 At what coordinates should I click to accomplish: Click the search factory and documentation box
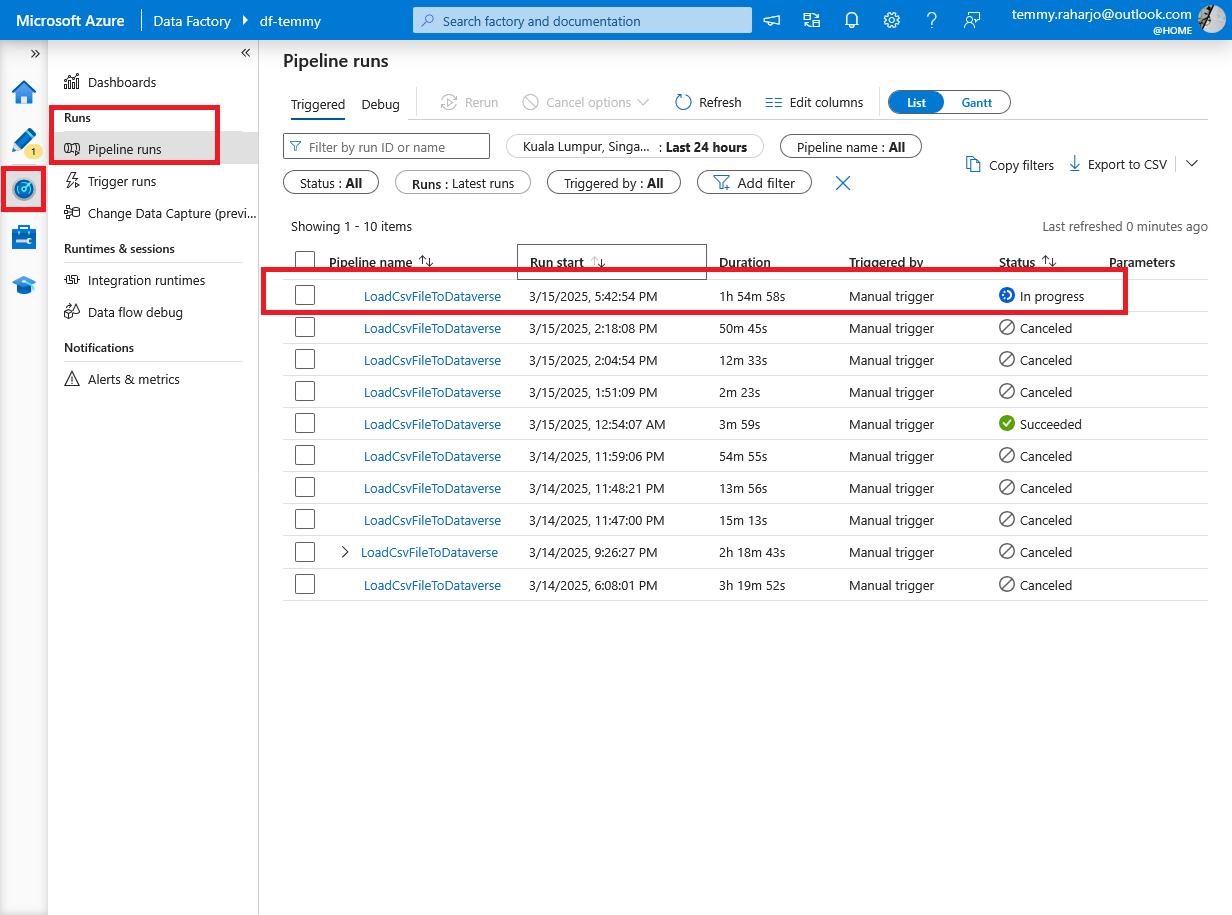coord(582,20)
